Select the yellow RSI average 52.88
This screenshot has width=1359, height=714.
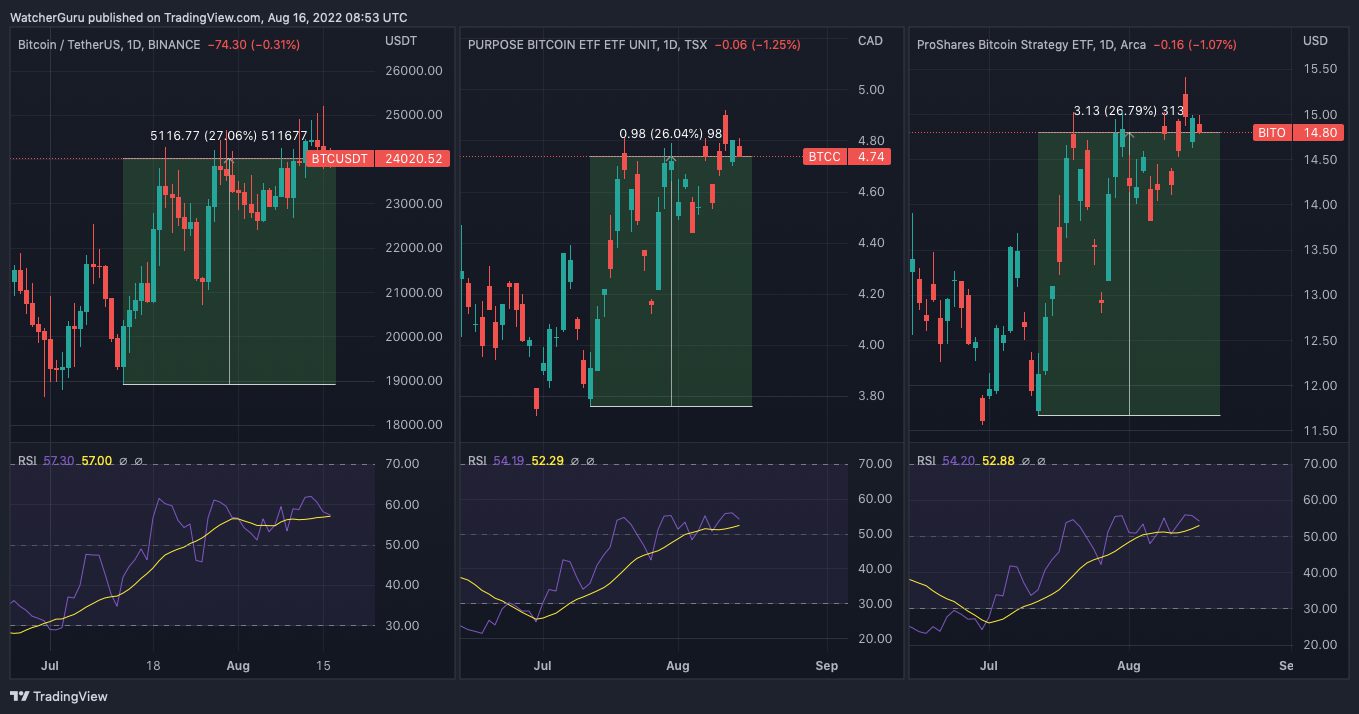click(996, 461)
